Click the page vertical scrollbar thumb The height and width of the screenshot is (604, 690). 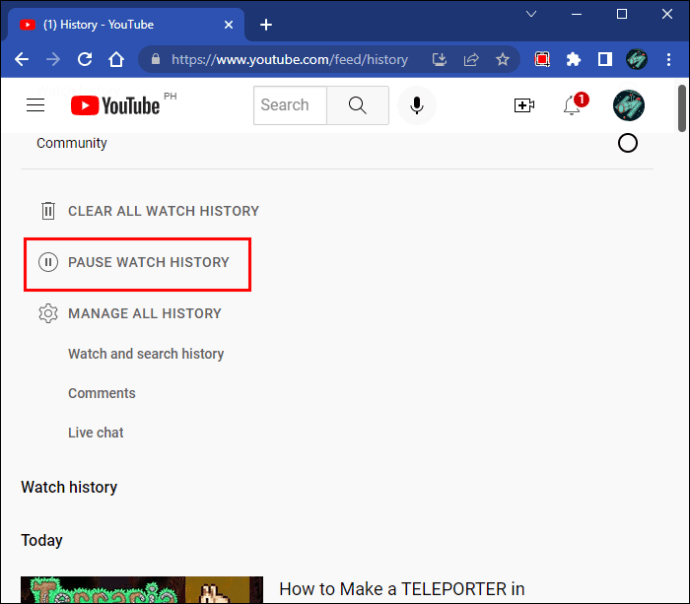point(682,108)
